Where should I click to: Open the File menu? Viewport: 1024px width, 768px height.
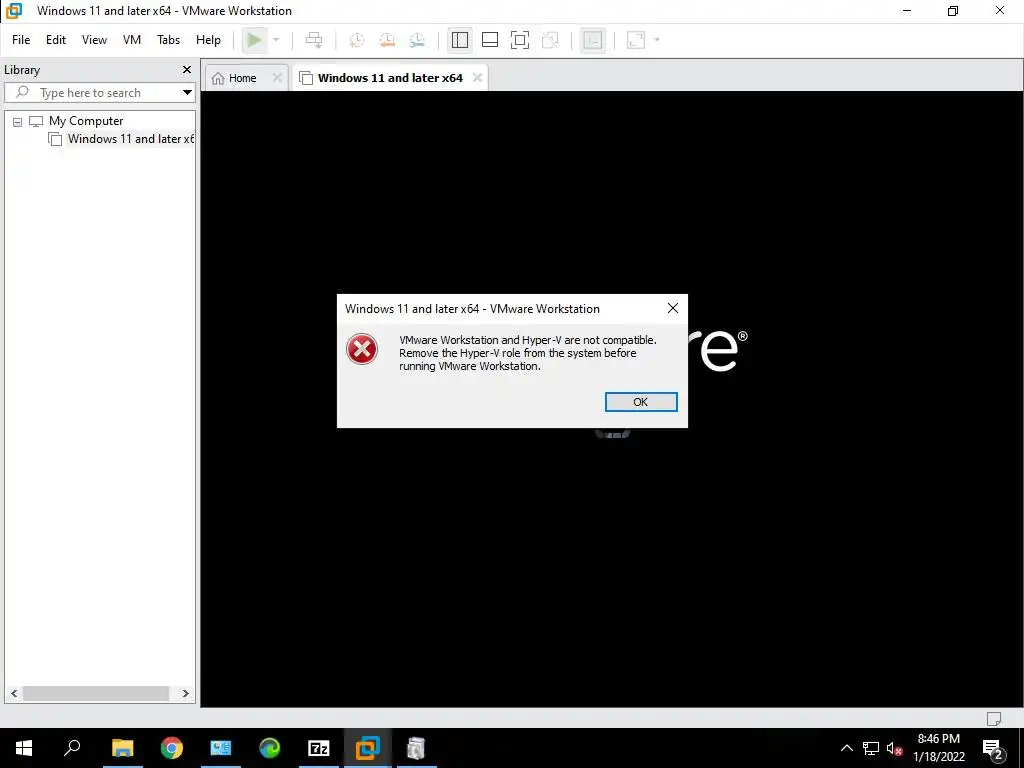[21, 40]
